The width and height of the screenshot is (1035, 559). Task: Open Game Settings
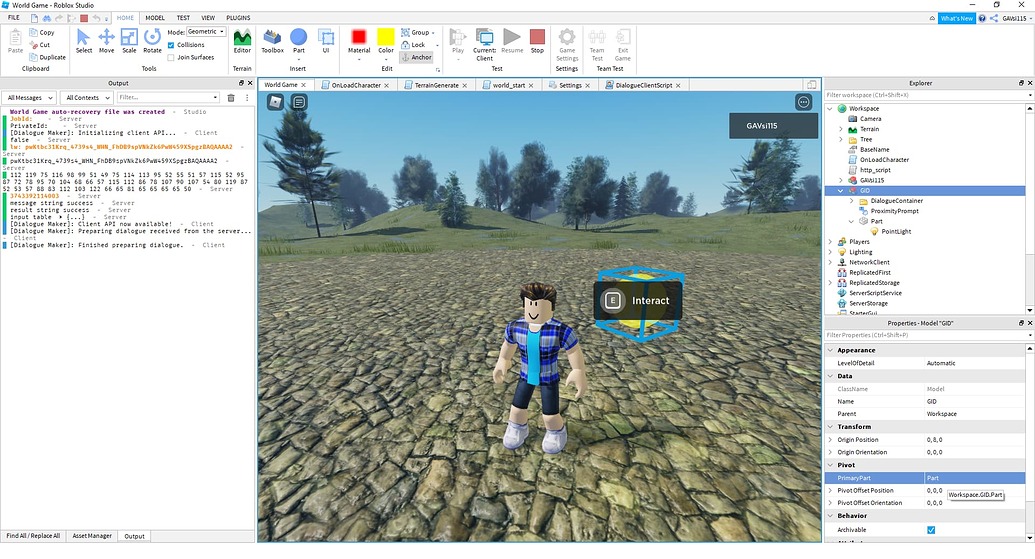[x=567, y=45]
